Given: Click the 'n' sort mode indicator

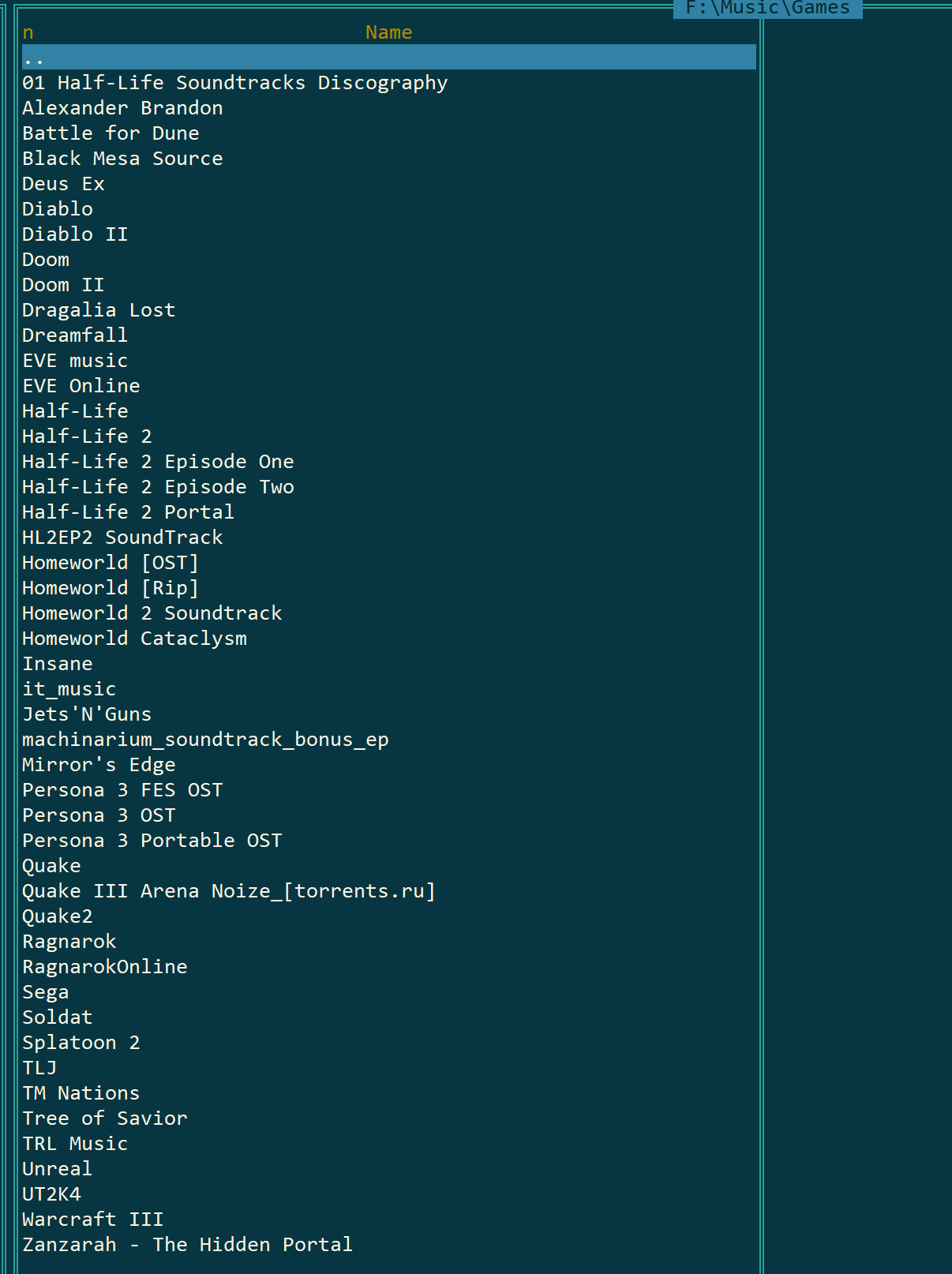Looking at the screenshot, I should point(28,32).
